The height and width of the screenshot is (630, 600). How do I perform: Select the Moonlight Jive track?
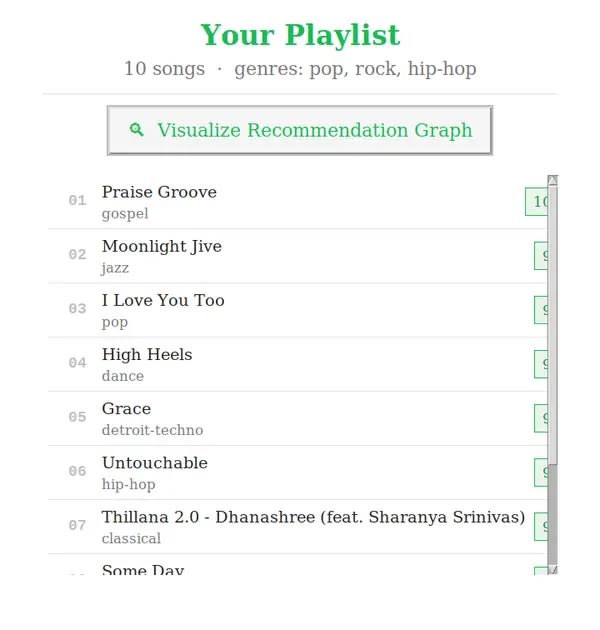[x=298, y=256]
